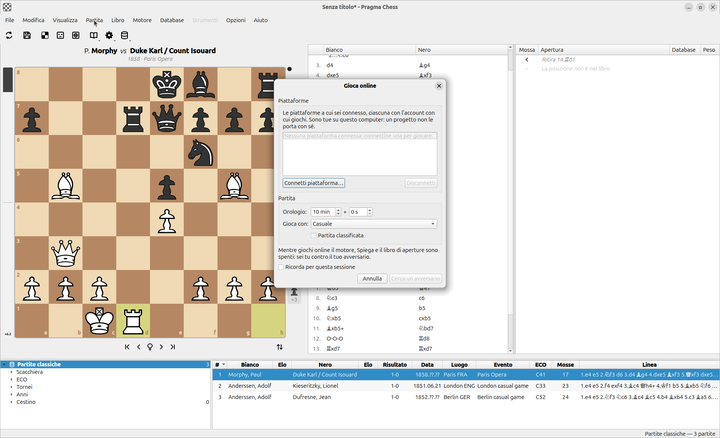Screen dimensions: 720x438
Task: Expand the Tornei tree item
Action: (11, 387)
